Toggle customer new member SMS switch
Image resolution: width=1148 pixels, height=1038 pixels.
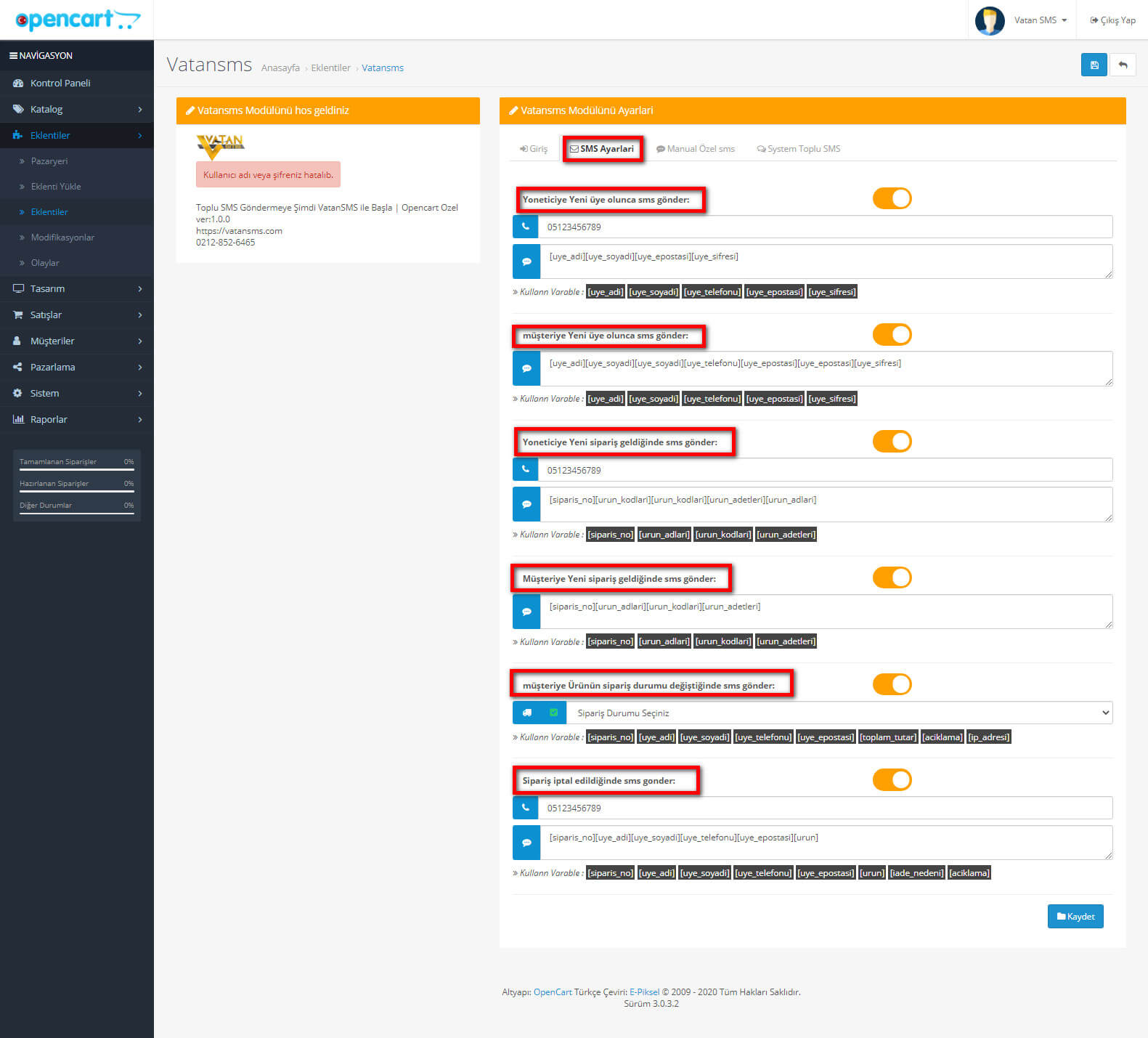pyautogui.click(x=892, y=334)
